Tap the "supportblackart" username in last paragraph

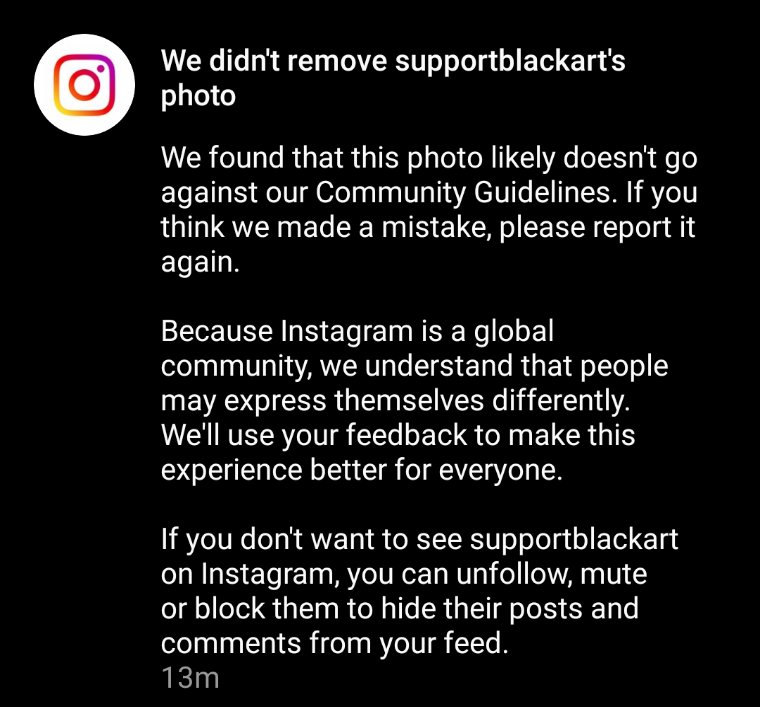(574, 539)
